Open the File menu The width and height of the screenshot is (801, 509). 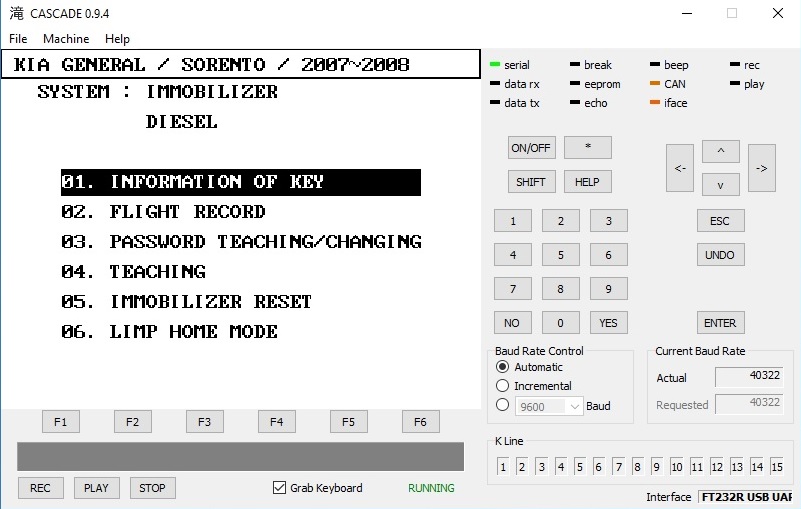(x=18, y=39)
